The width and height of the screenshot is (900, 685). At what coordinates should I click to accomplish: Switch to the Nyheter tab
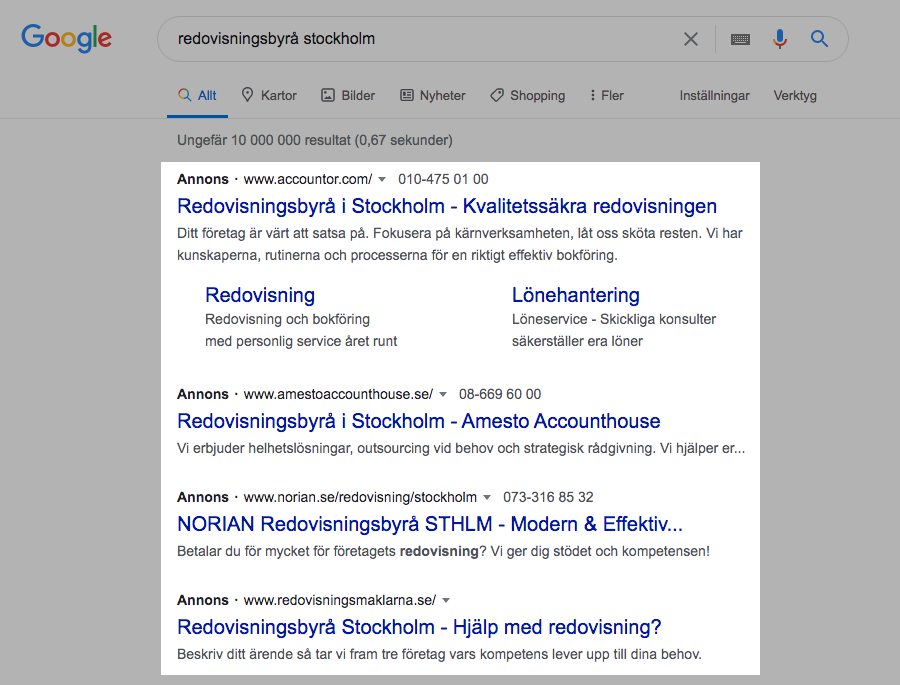pos(432,95)
